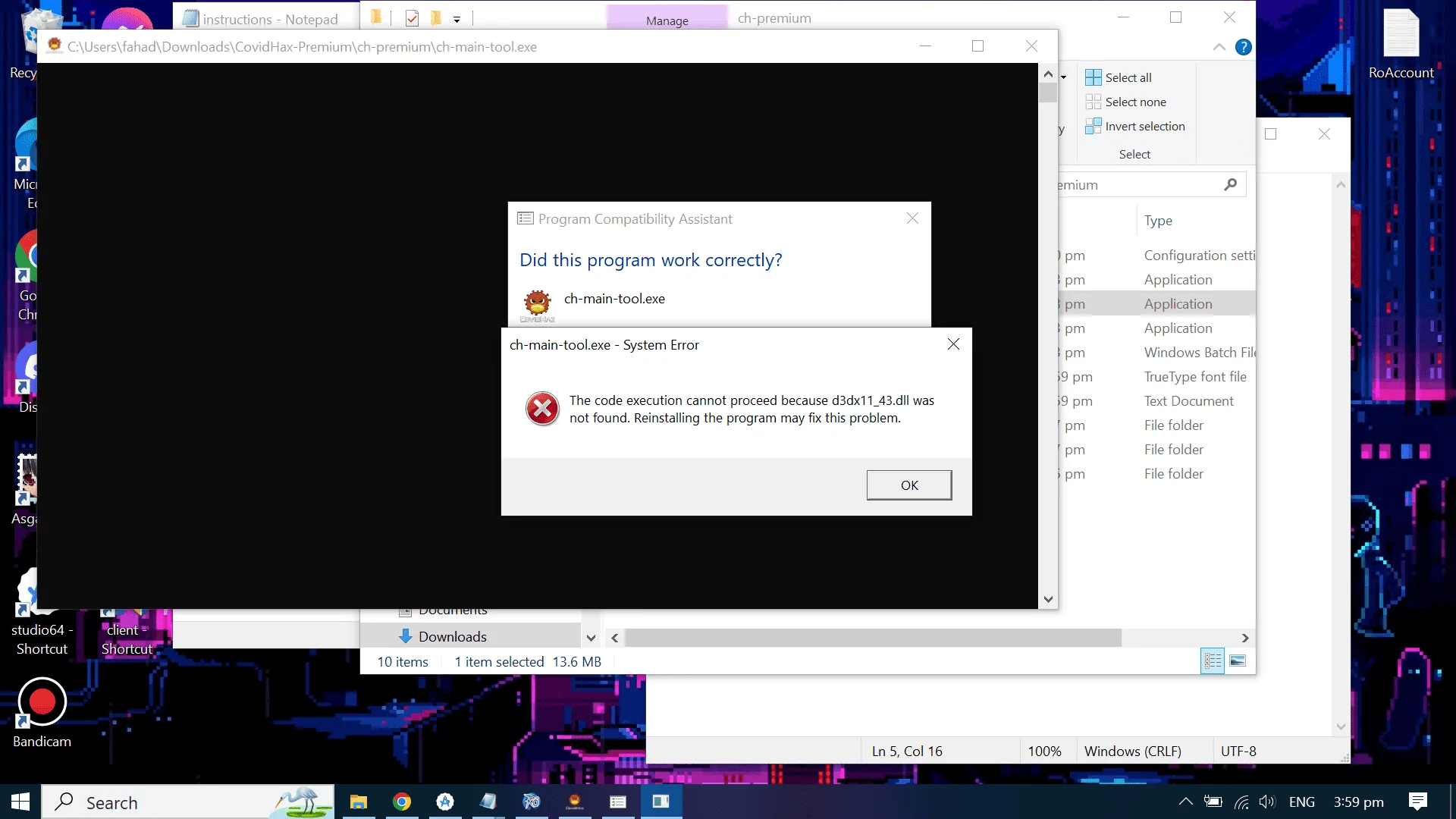Click the volume speaker tray icon
This screenshot has width=1456, height=819.
tap(1267, 802)
